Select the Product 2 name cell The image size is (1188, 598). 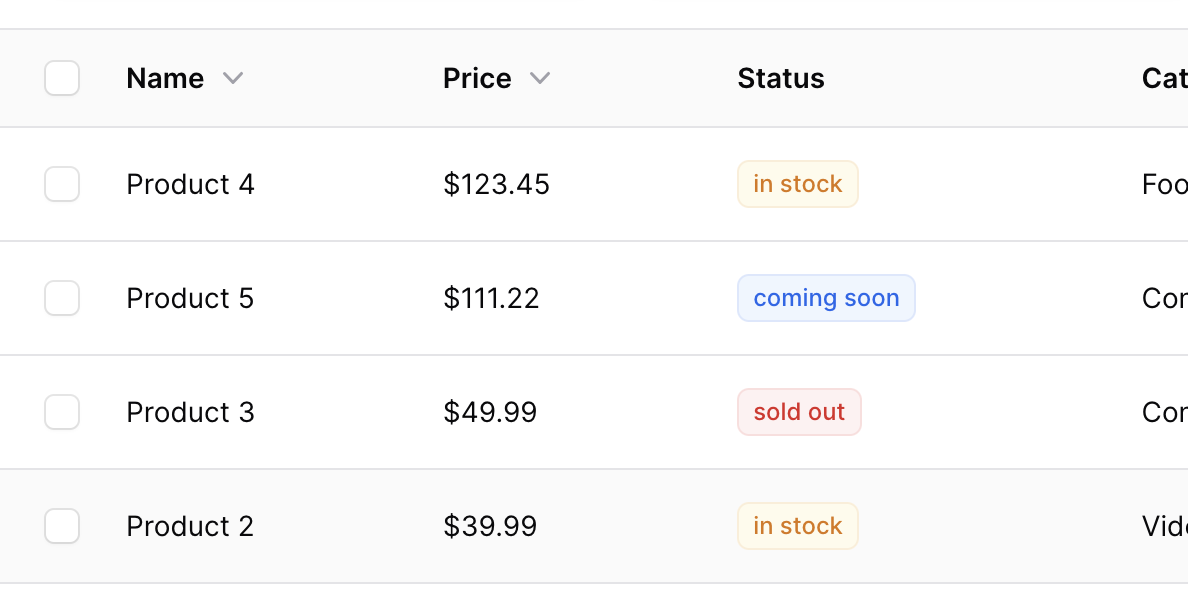pos(190,526)
